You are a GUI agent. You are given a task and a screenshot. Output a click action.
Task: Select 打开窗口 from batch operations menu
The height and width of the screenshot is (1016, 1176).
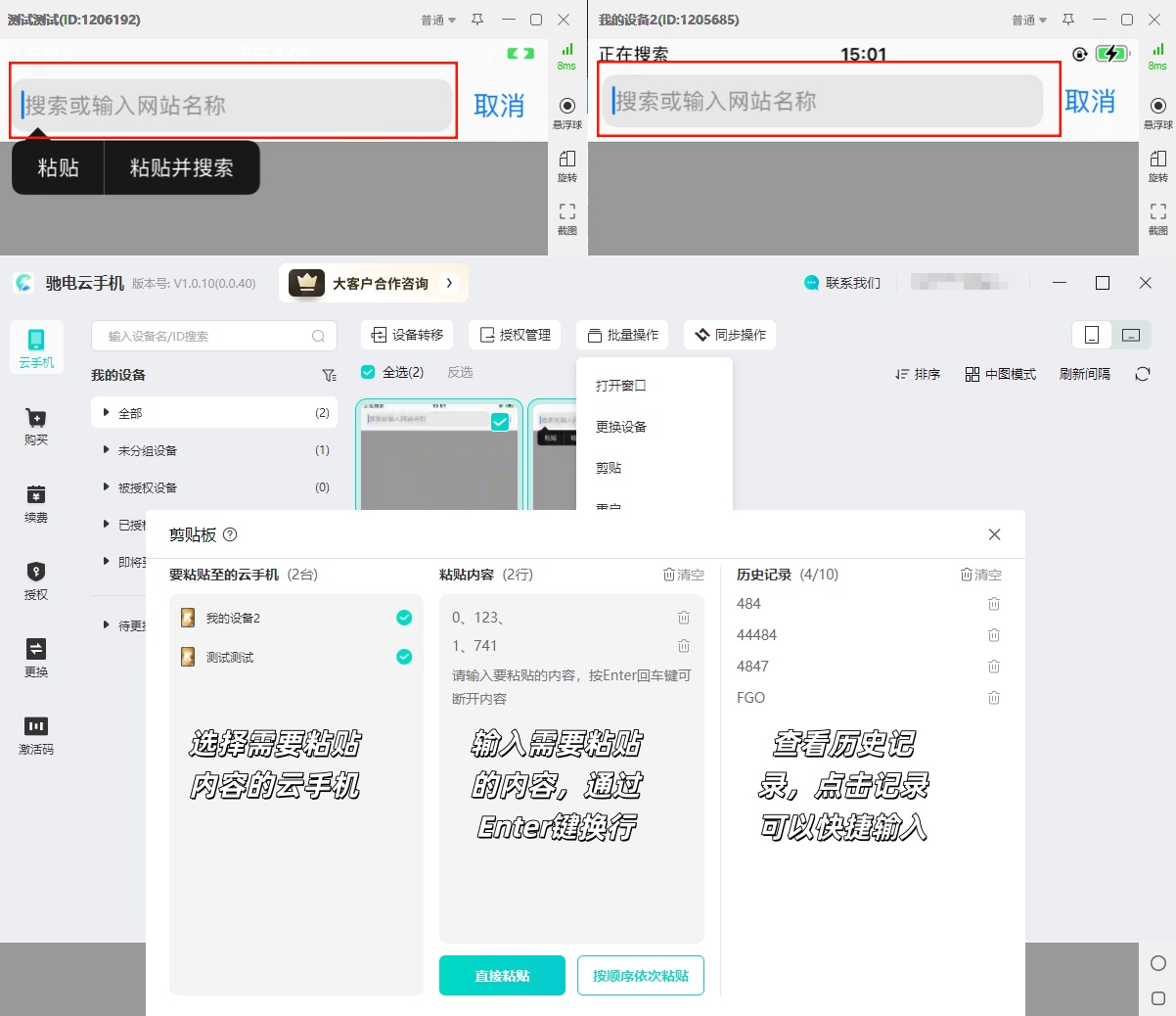click(x=621, y=386)
